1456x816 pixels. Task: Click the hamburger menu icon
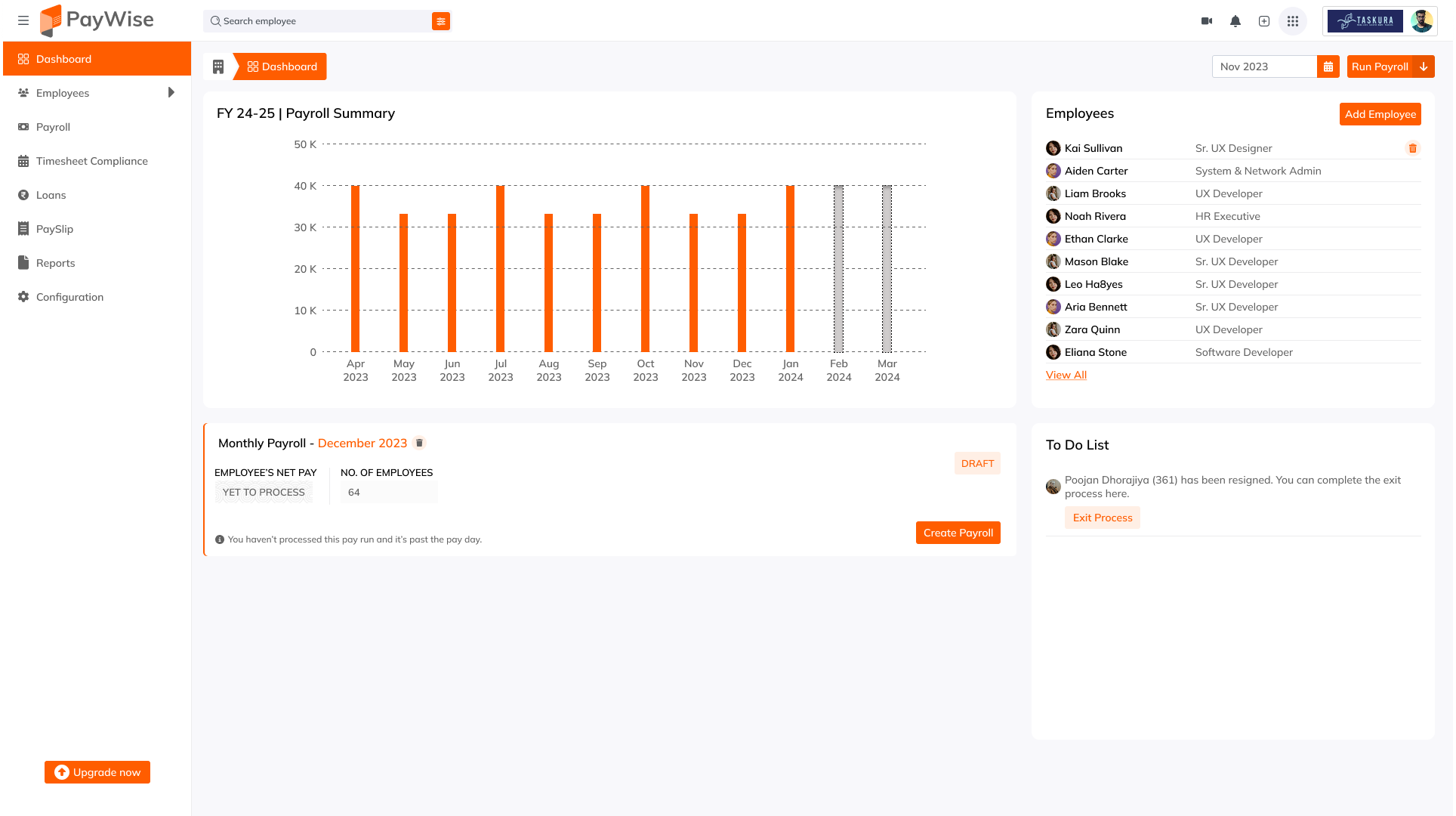point(23,20)
